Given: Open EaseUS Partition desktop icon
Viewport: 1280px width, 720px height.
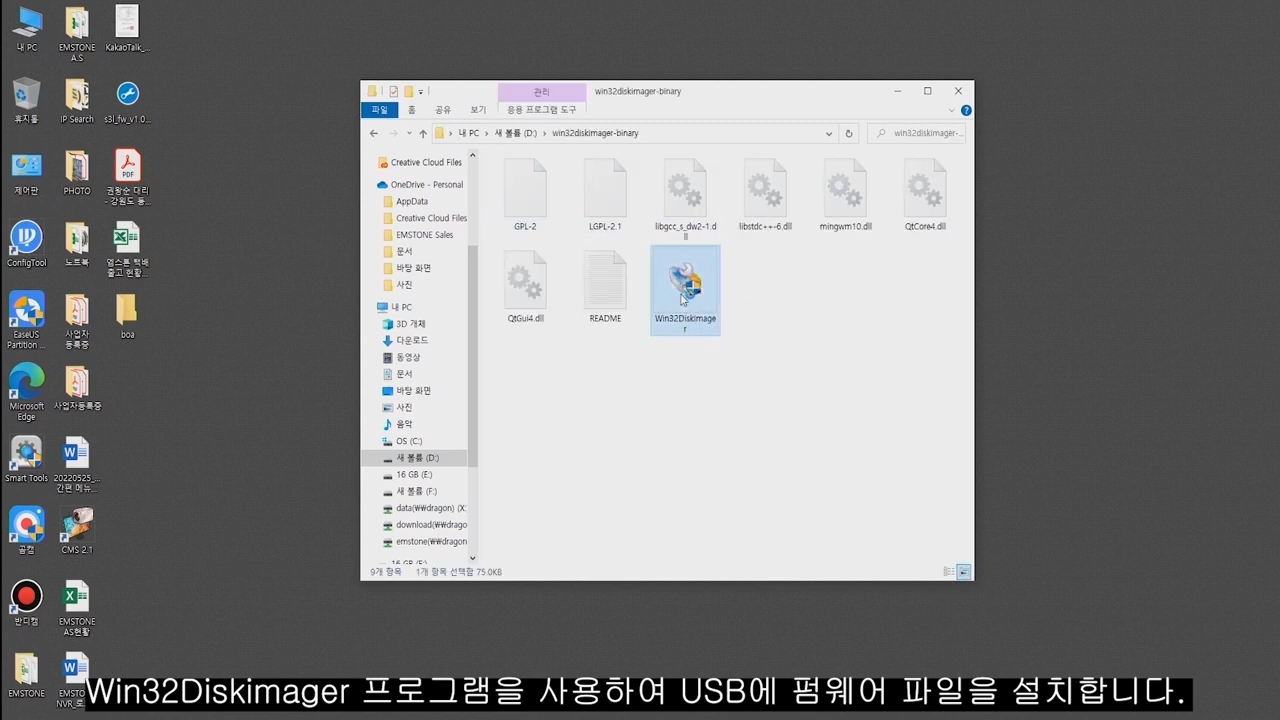Looking at the screenshot, I should point(27,321).
